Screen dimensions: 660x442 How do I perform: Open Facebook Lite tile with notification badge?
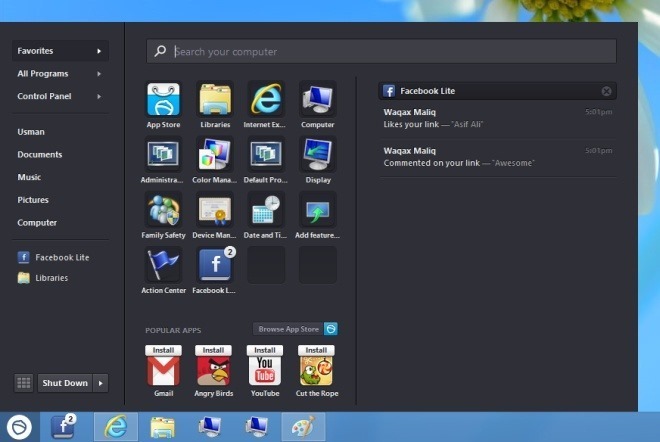point(214,266)
